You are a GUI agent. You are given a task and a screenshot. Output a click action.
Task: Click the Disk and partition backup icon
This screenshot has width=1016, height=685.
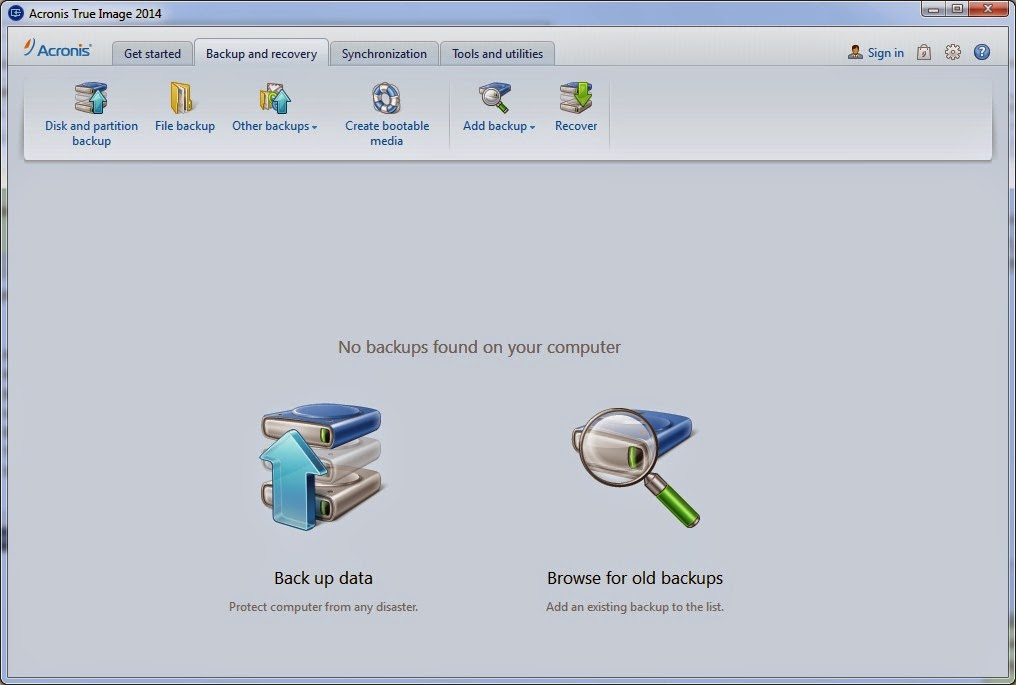point(91,98)
